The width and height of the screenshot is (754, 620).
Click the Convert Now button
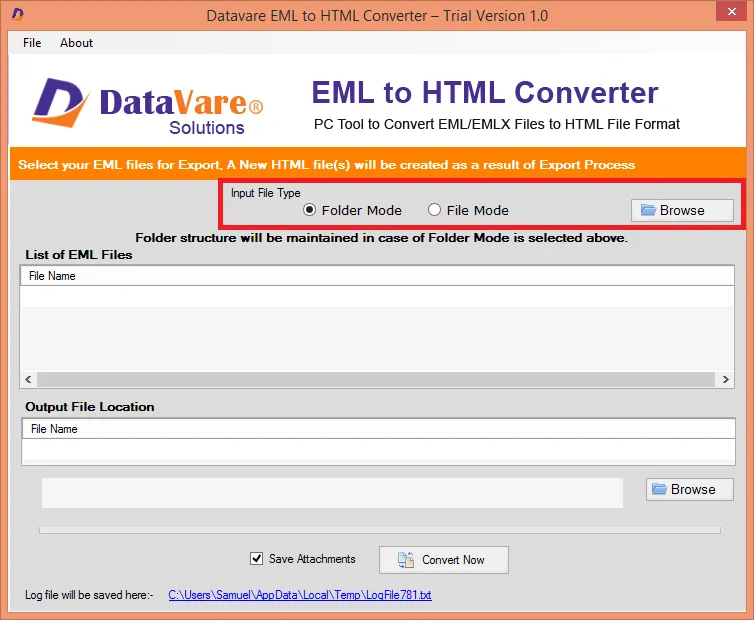443,559
